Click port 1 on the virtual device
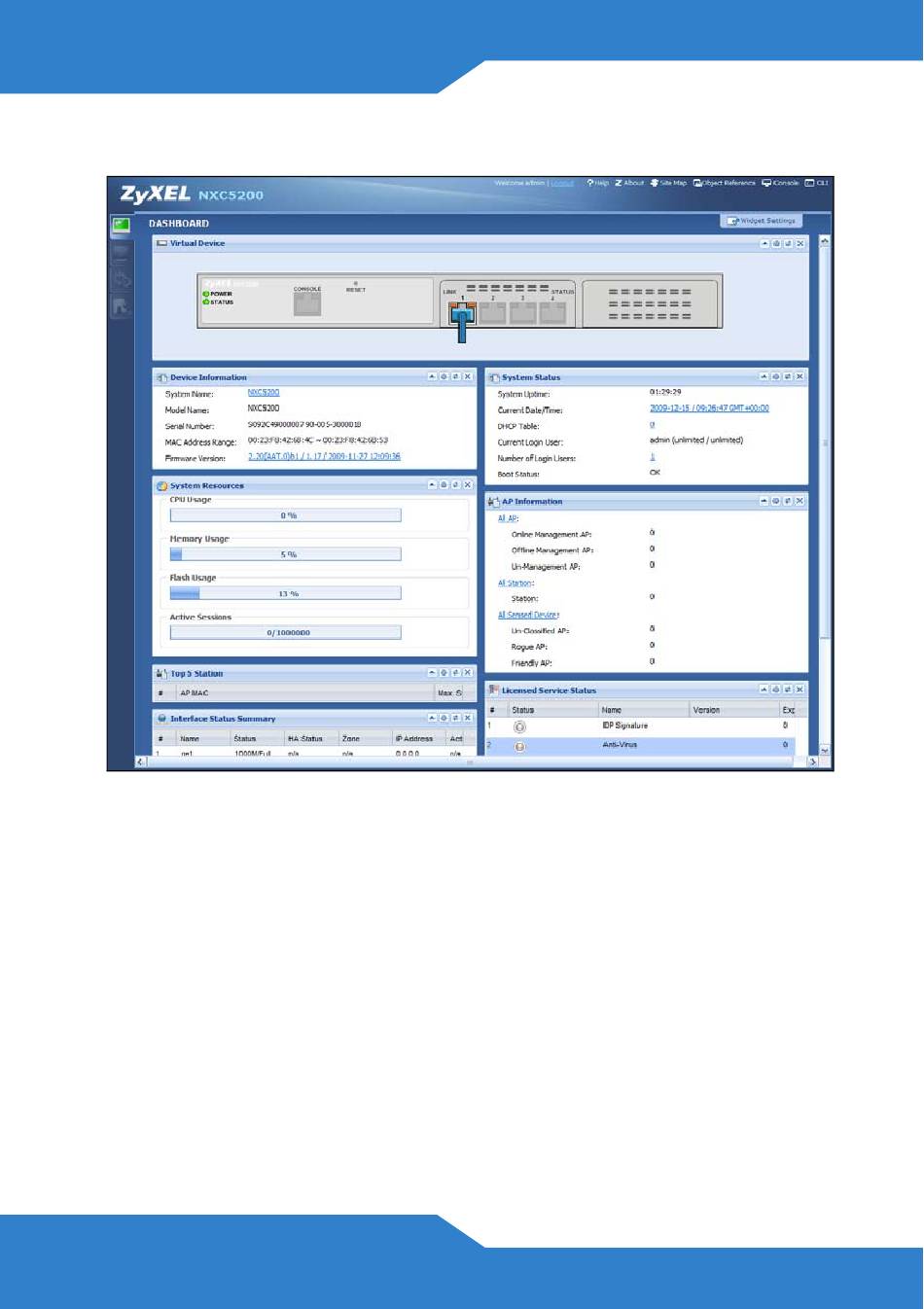924x1309 pixels. [462, 312]
